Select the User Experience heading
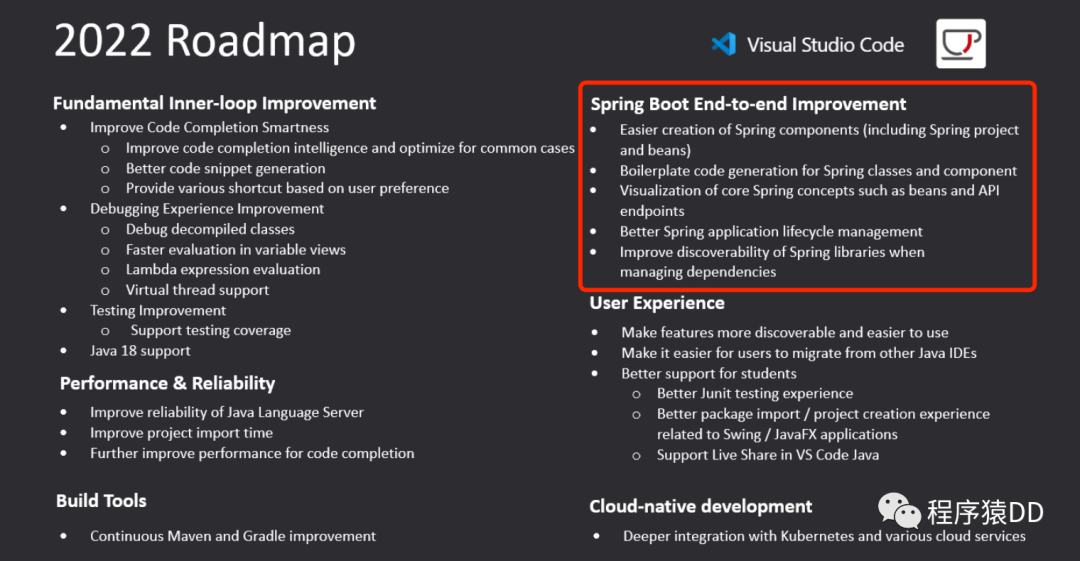The image size is (1080, 561). coord(657,303)
